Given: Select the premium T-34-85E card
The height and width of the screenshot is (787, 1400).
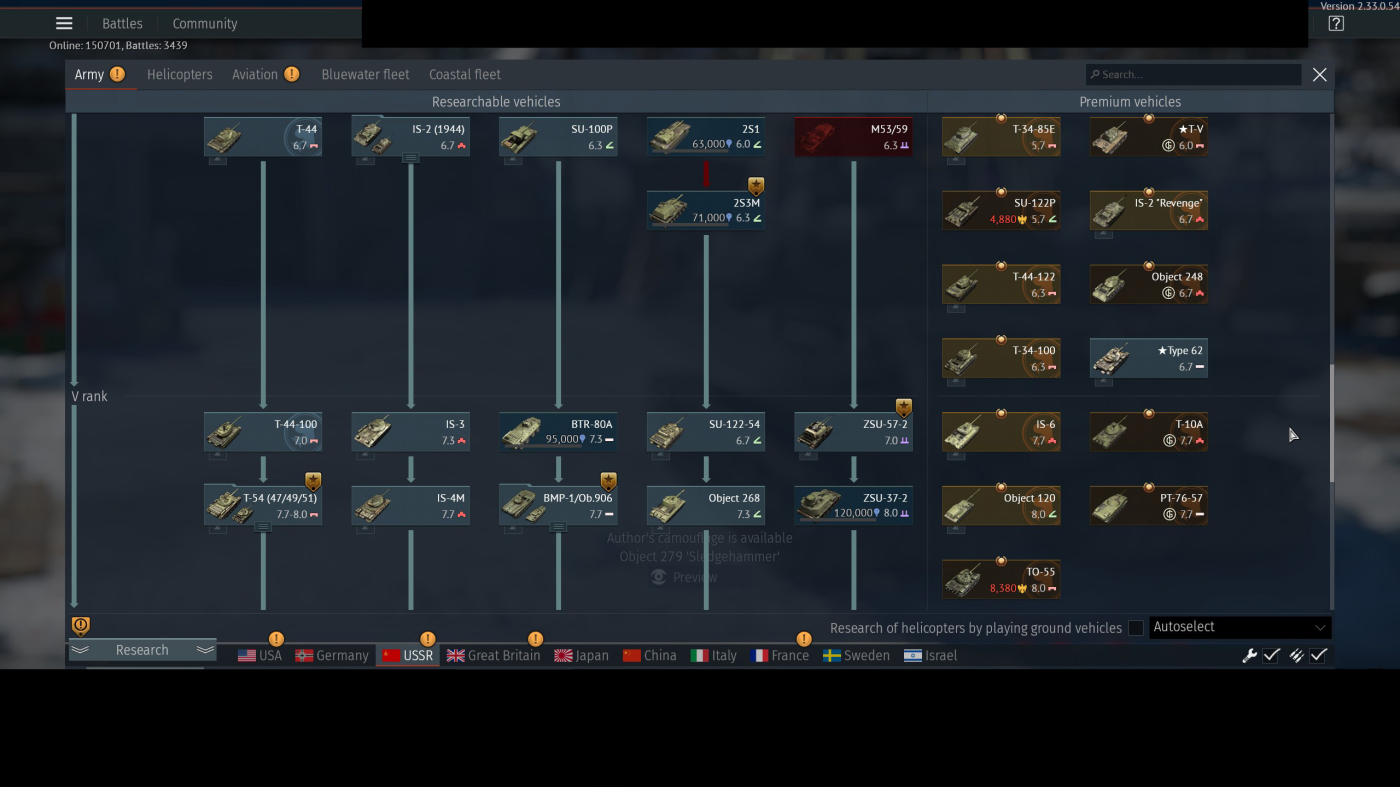Looking at the screenshot, I should [x=1001, y=137].
